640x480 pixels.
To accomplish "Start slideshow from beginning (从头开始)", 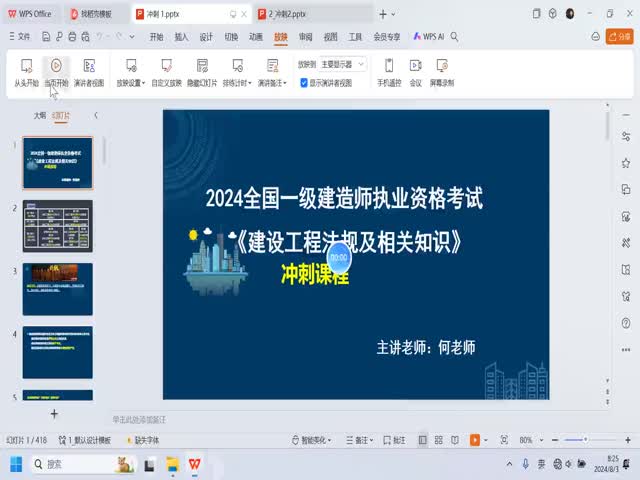I will (x=27, y=73).
